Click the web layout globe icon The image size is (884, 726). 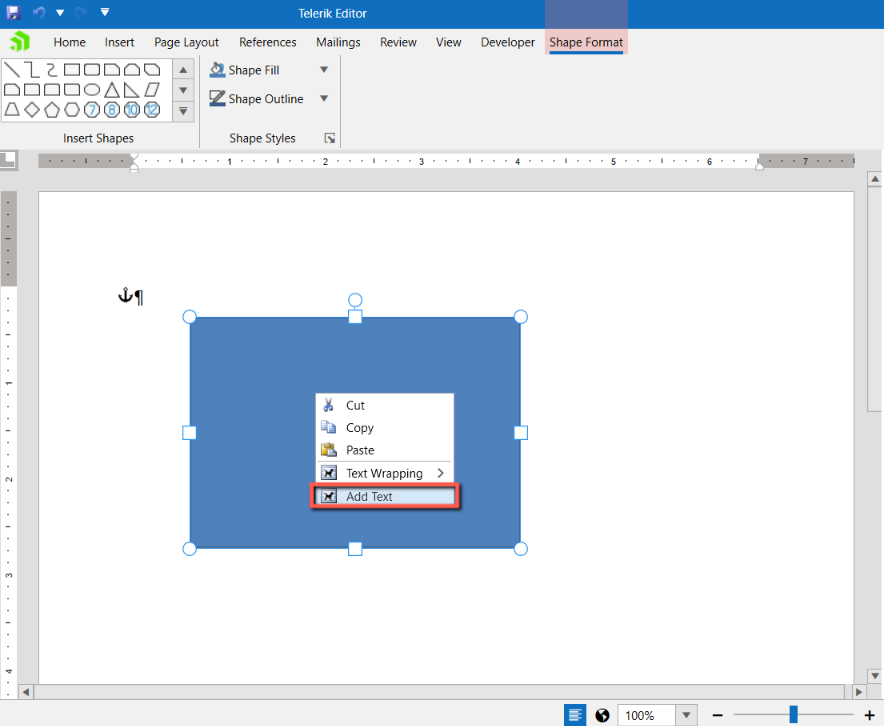click(601, 715)
